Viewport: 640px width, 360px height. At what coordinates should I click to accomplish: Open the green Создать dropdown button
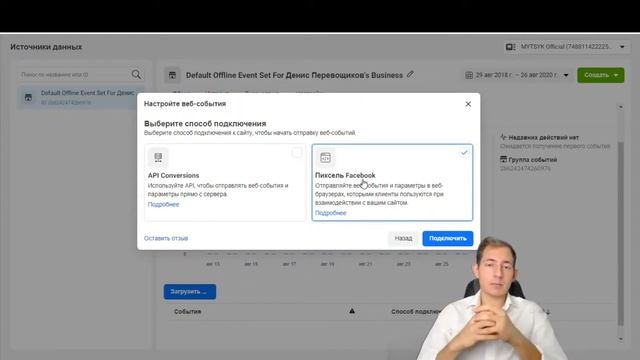coord(600,75)
